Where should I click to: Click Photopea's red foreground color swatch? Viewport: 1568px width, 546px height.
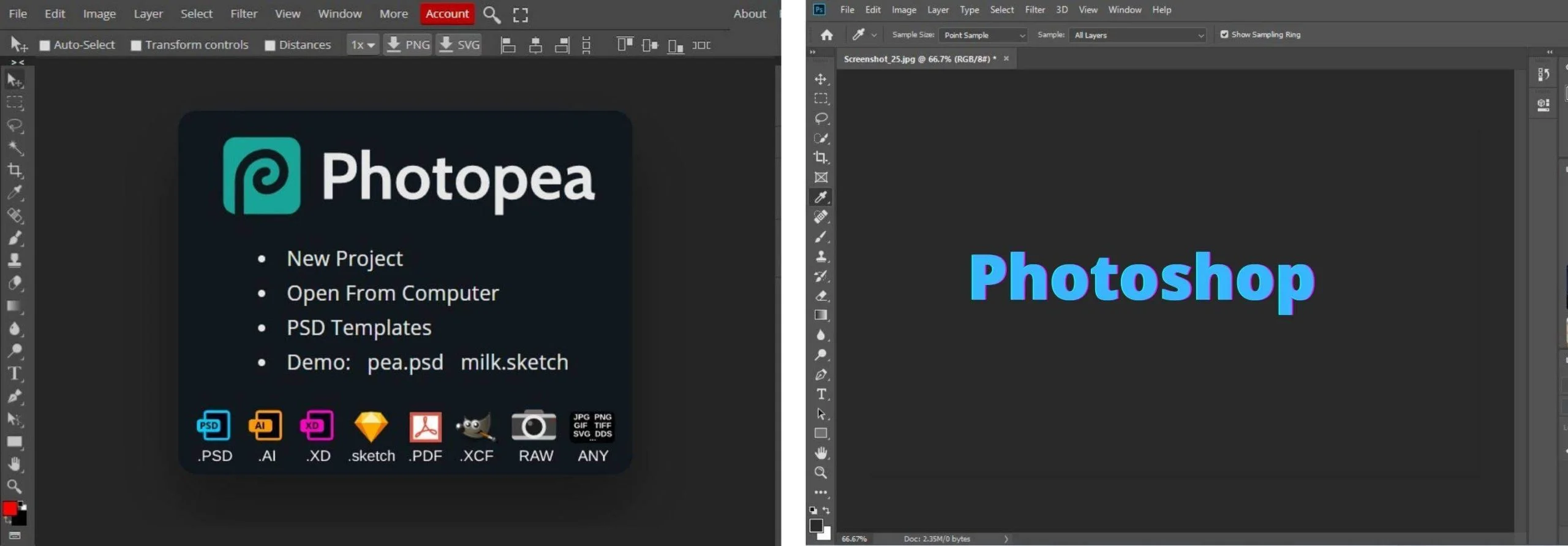(x=9, y=509)
